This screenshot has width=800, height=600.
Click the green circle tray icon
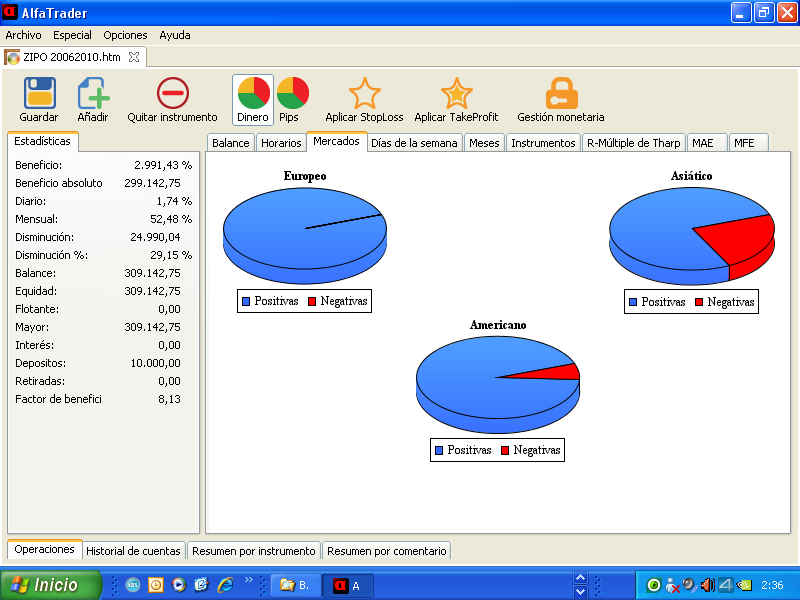coord(654,585)
